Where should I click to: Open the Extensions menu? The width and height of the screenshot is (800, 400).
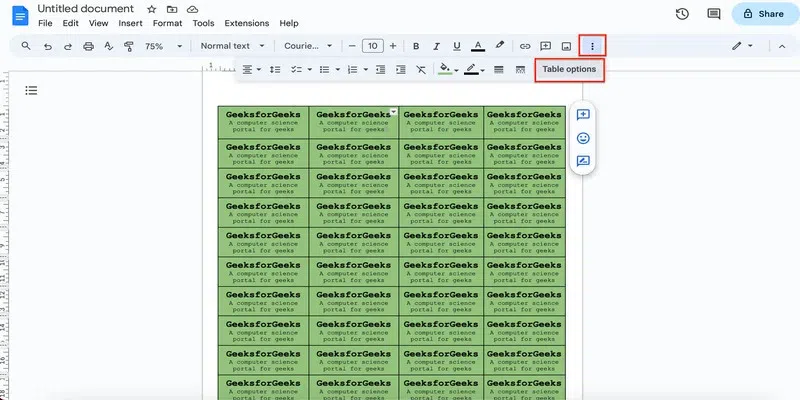tap(246, 23)
